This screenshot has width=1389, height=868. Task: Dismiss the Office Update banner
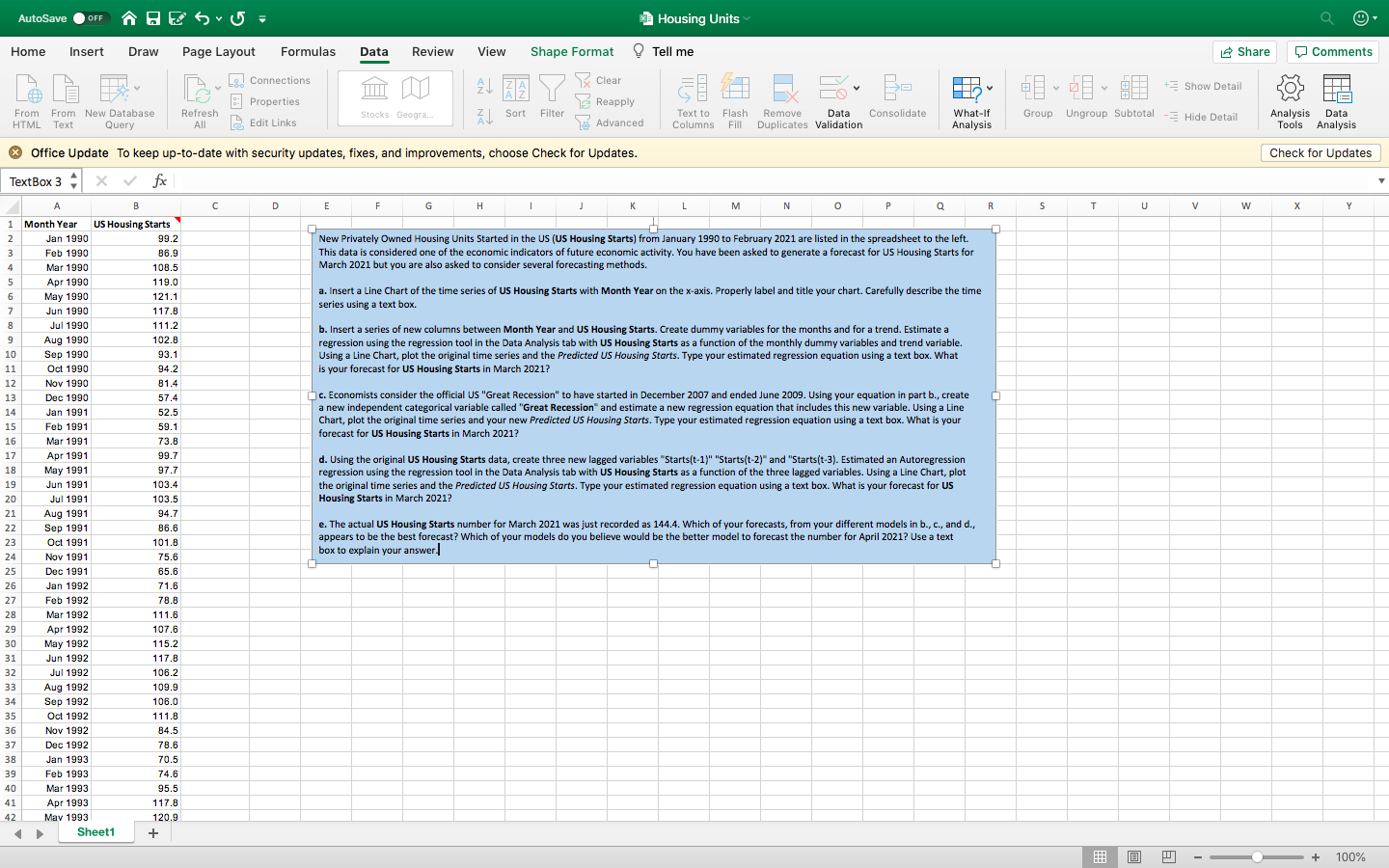(14, 152)
